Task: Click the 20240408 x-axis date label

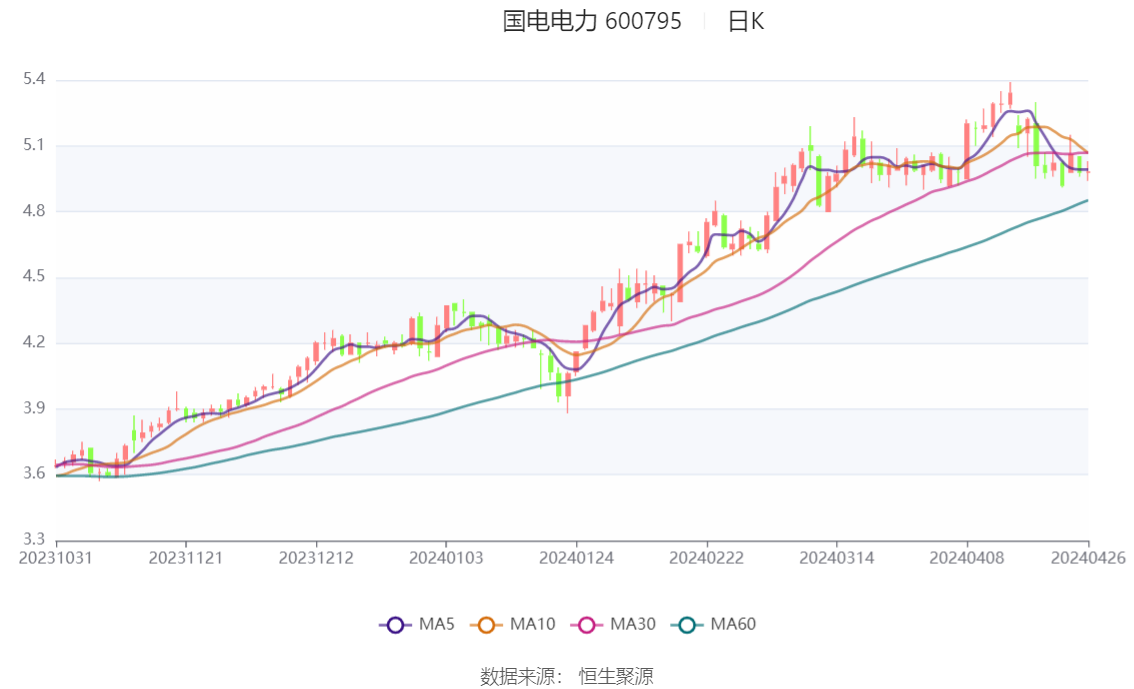Action: point(967,558)
